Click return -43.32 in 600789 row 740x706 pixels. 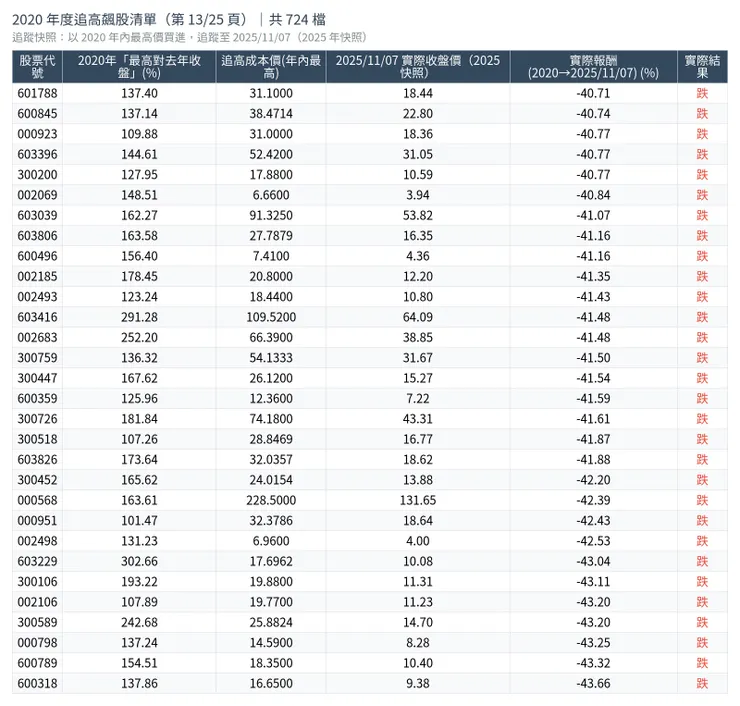(593, 663)
